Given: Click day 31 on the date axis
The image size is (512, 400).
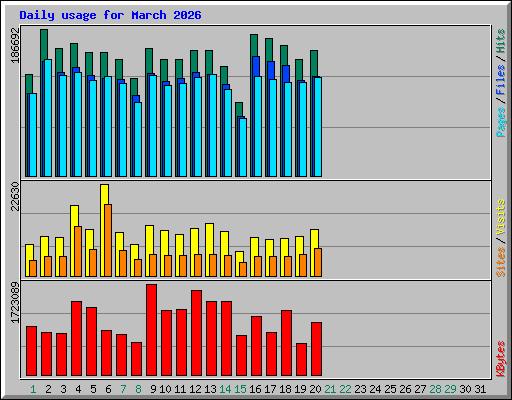Looking at the screenshot, I should coord(480,389).
